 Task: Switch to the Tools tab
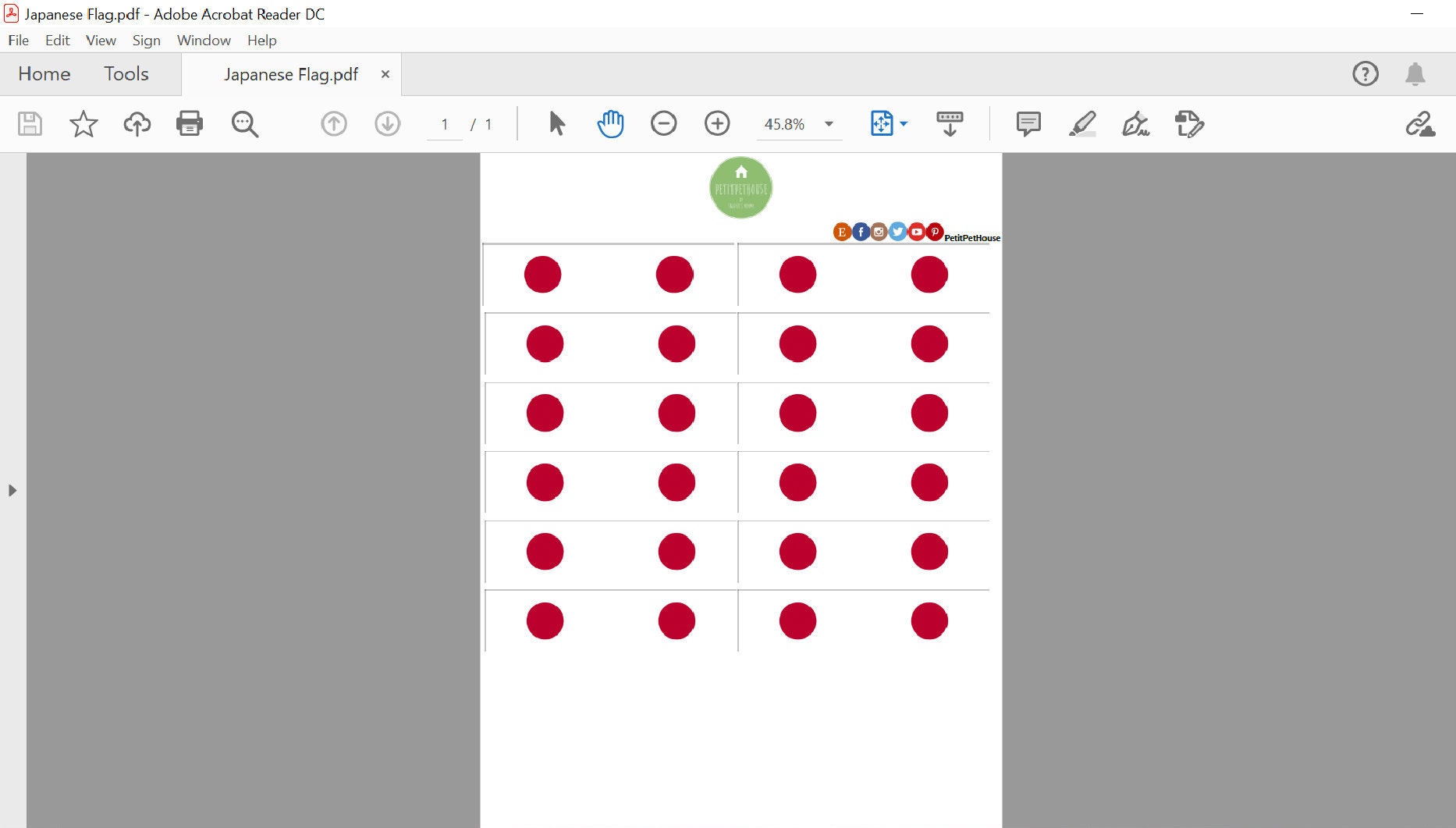(x=126, y=74)
